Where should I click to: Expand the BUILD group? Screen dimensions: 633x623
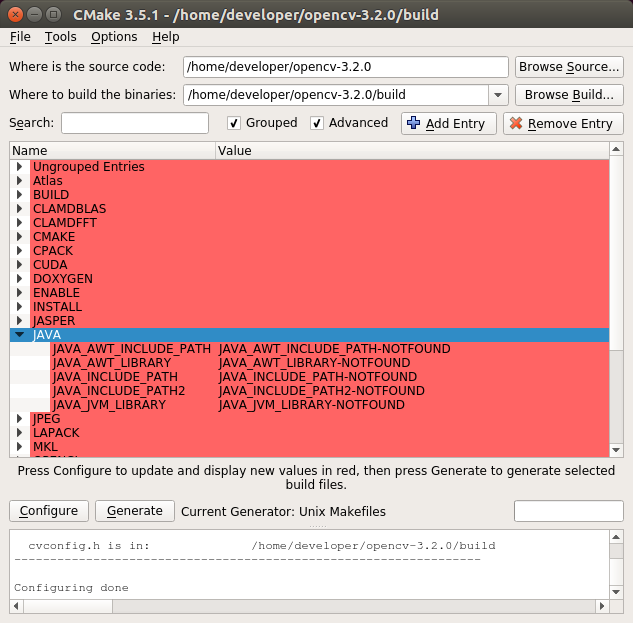point(19,195)
